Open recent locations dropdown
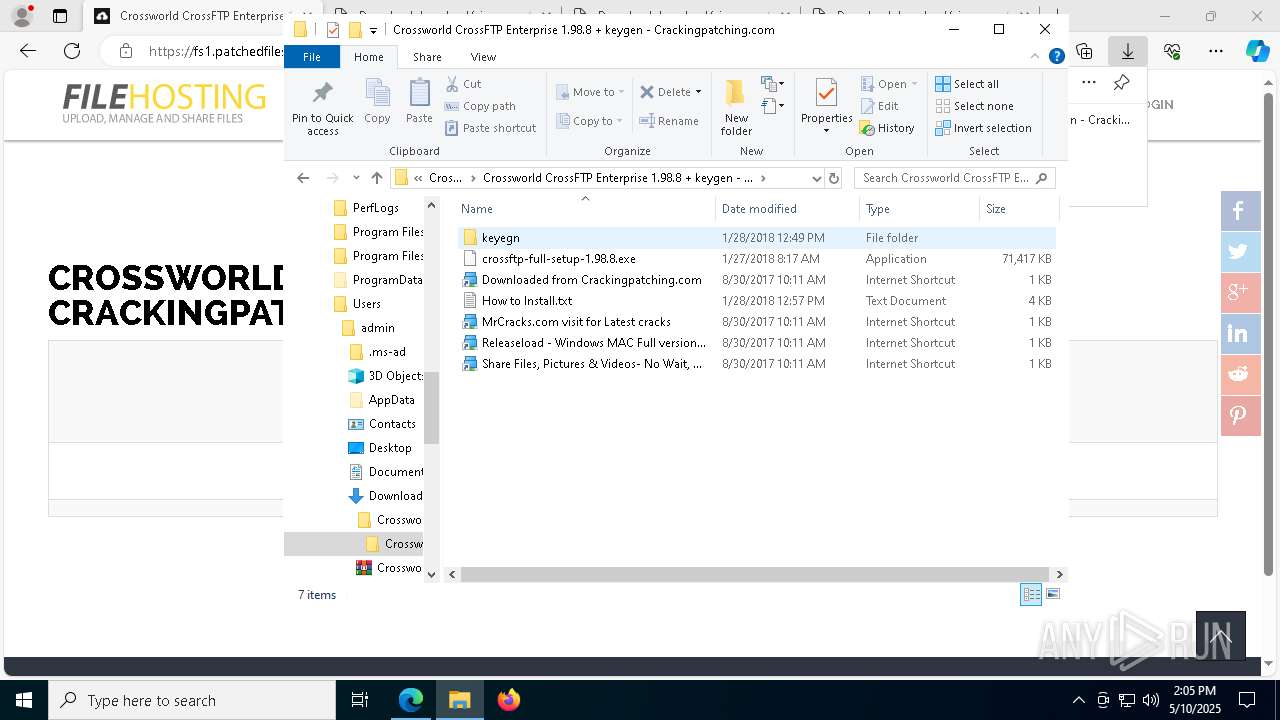 356,178
